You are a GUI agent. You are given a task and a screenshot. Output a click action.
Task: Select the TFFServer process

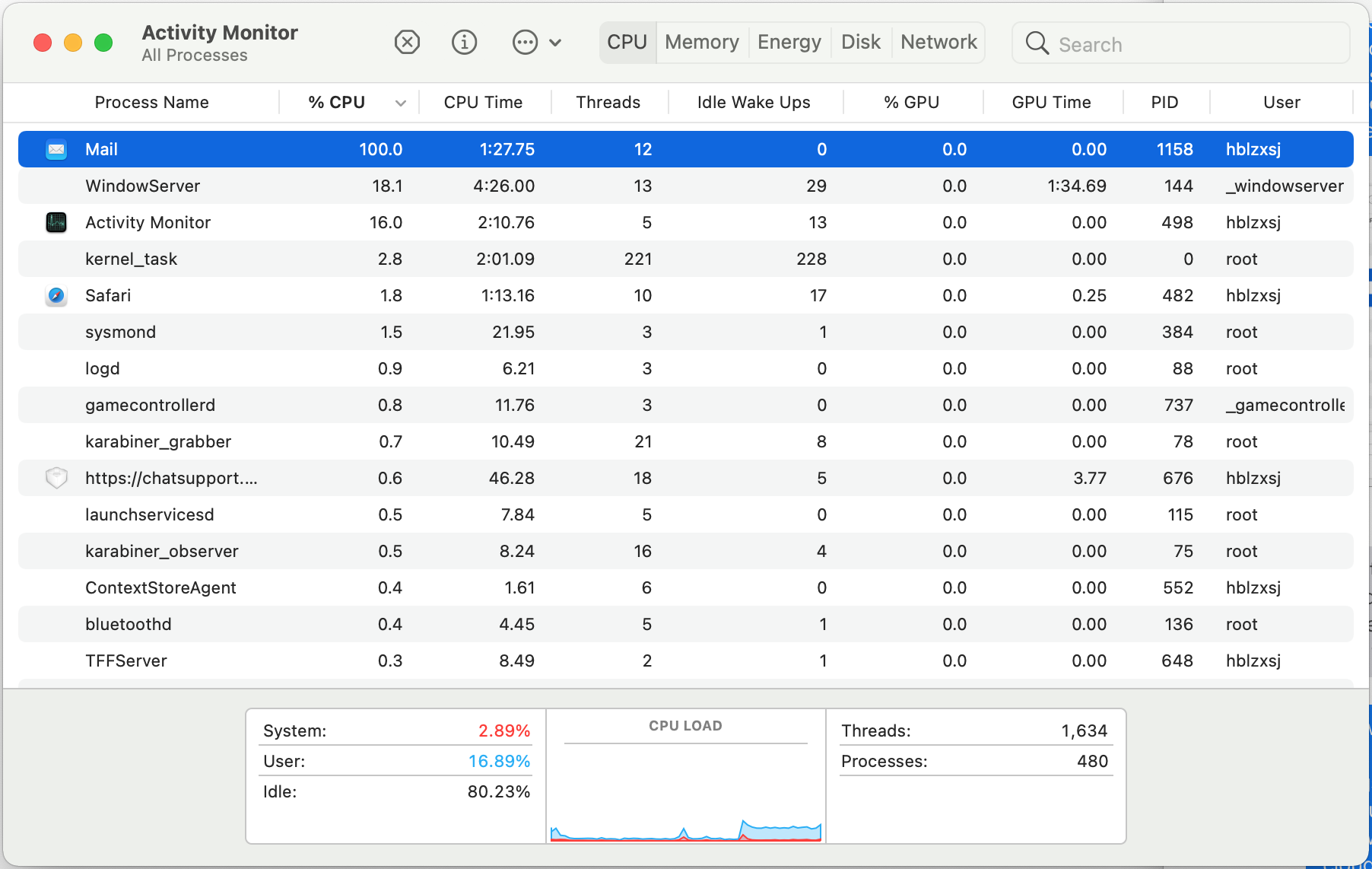[x=125, y=661]
